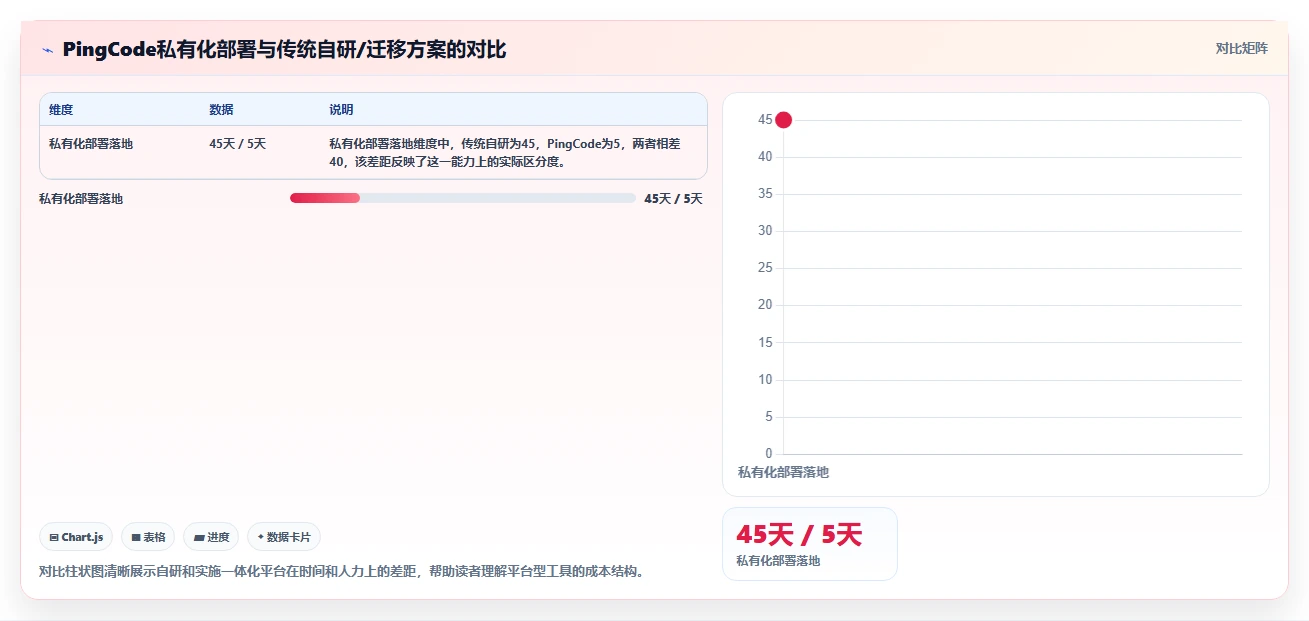Click the 数据 column header
This screenshot has width=1309, height=621.
pyautogui.click(x=221, y=110)
